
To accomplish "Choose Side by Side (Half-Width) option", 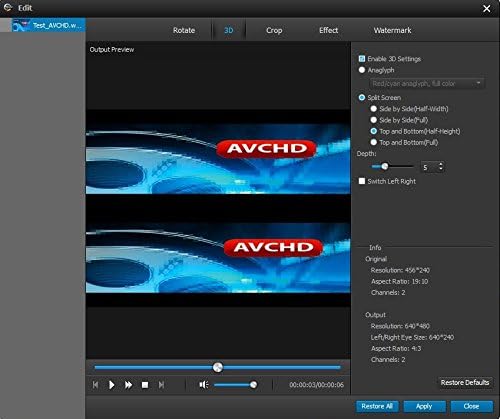I will coord(374,109).
